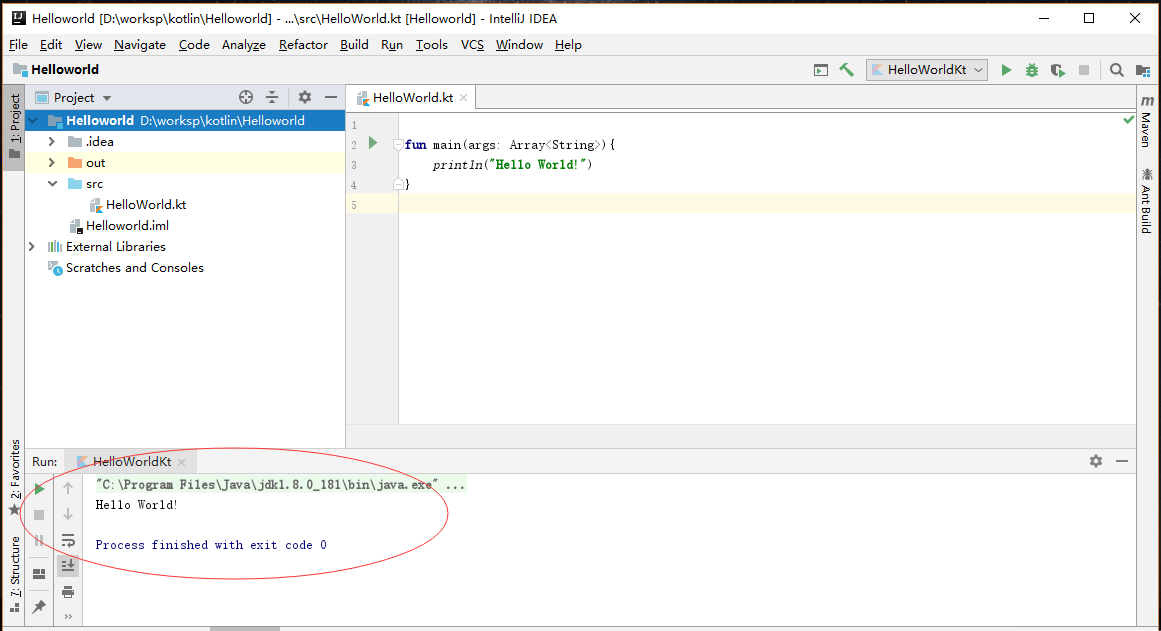Toggle soft-wrap in Run console

pos(68,541)
